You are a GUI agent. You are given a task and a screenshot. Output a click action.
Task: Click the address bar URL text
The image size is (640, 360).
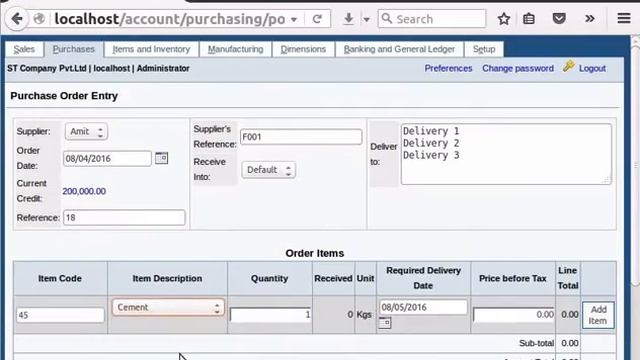point(170,19)
